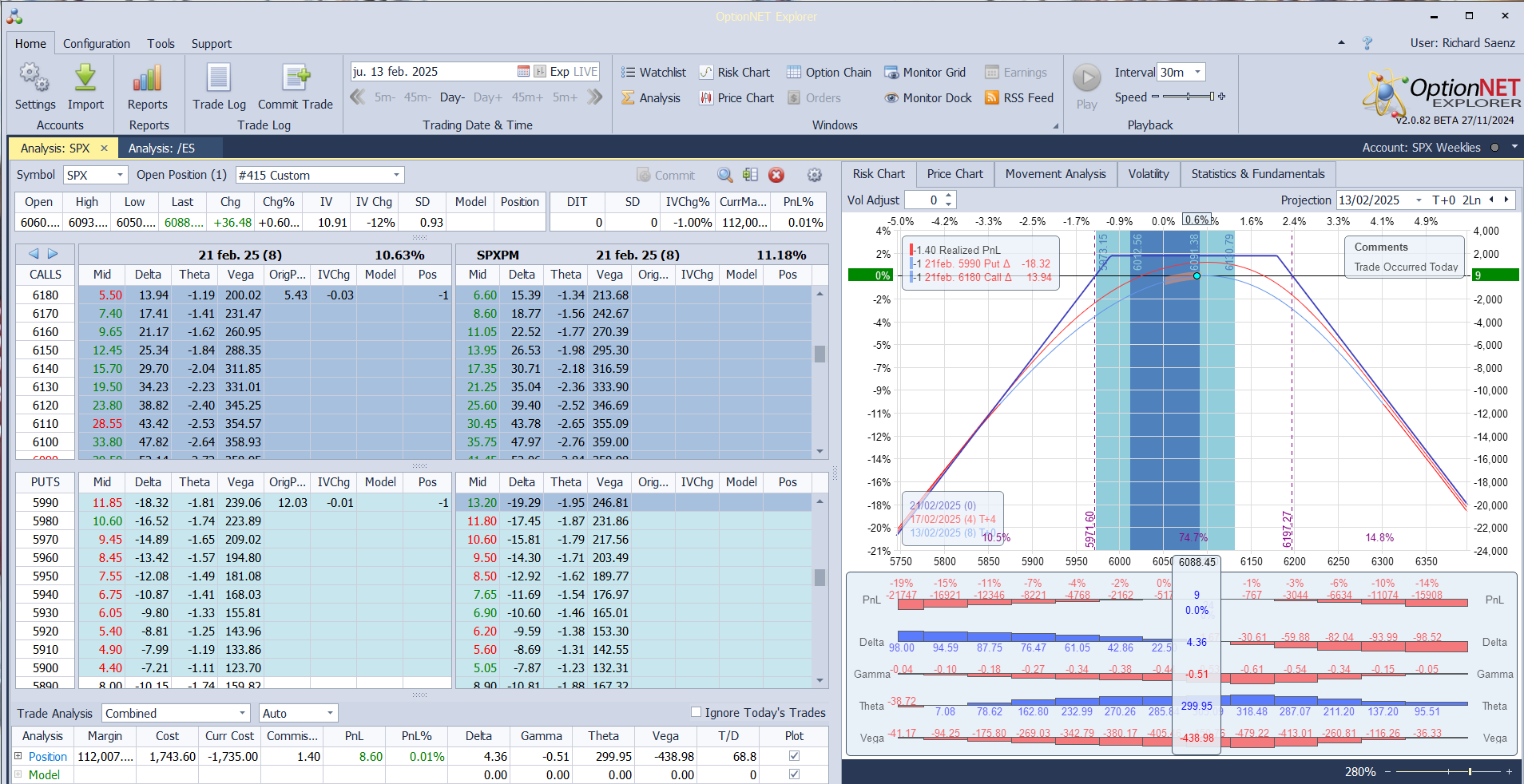1524x784 pixels.
Task: Click the Import download icon
Action: 85,79
